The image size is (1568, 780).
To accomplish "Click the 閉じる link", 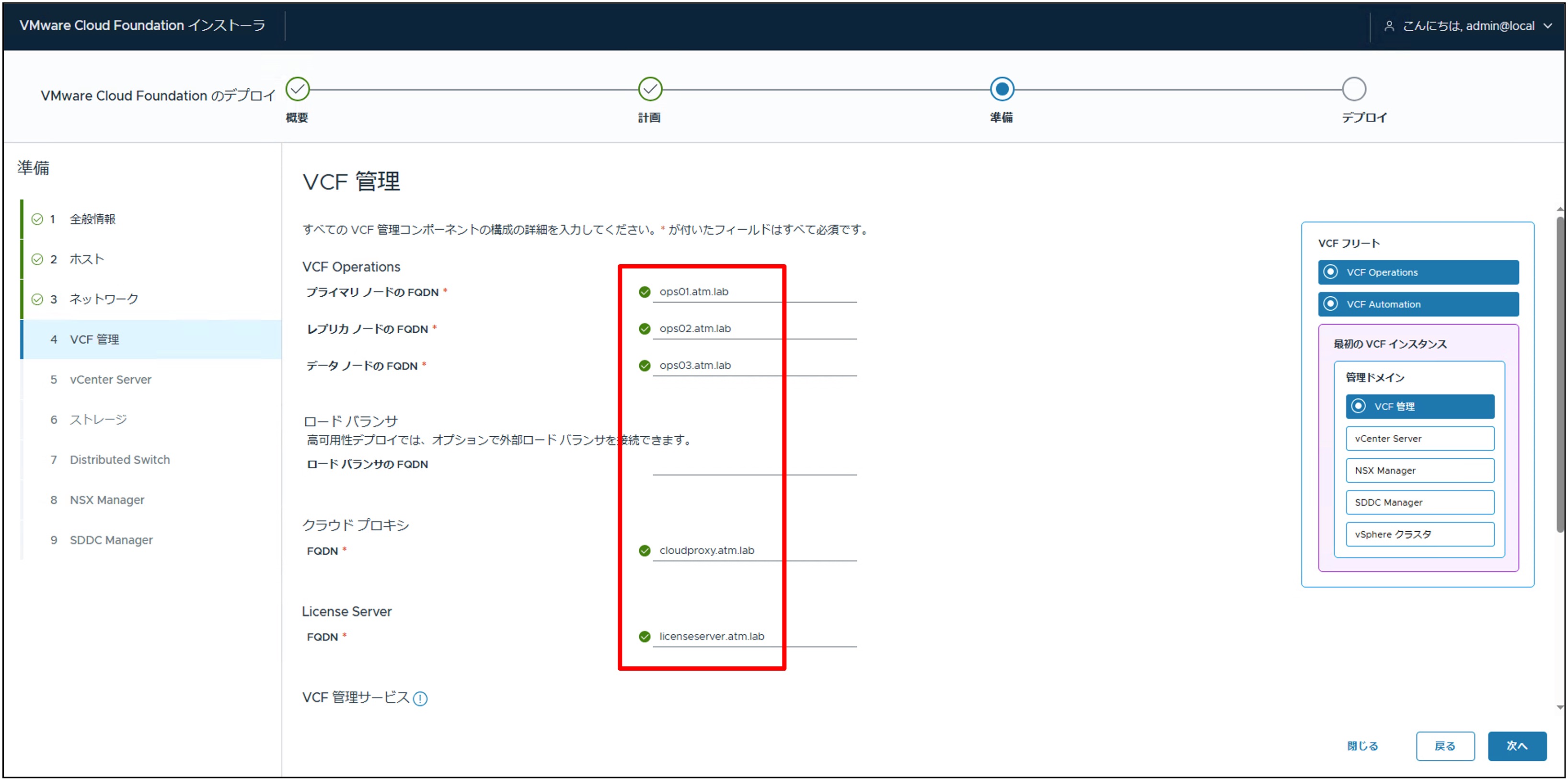I will 1362,746.
